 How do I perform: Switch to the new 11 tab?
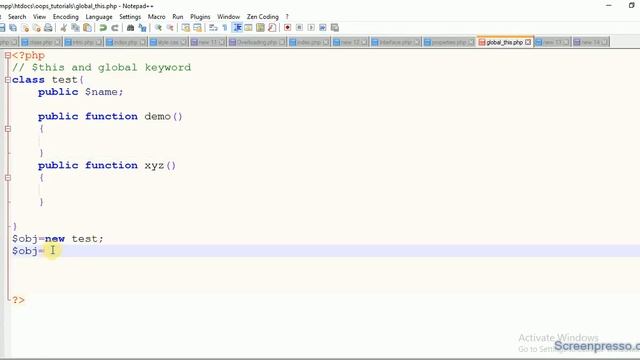click(208, 42)
